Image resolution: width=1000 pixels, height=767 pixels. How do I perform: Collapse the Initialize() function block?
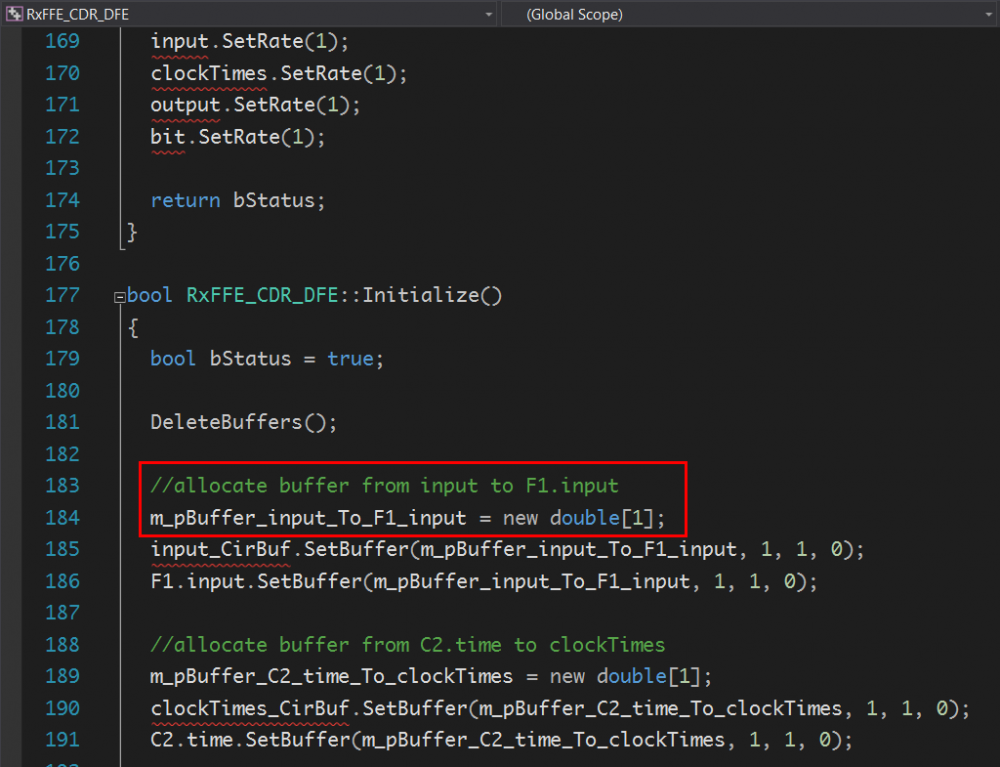120,297
